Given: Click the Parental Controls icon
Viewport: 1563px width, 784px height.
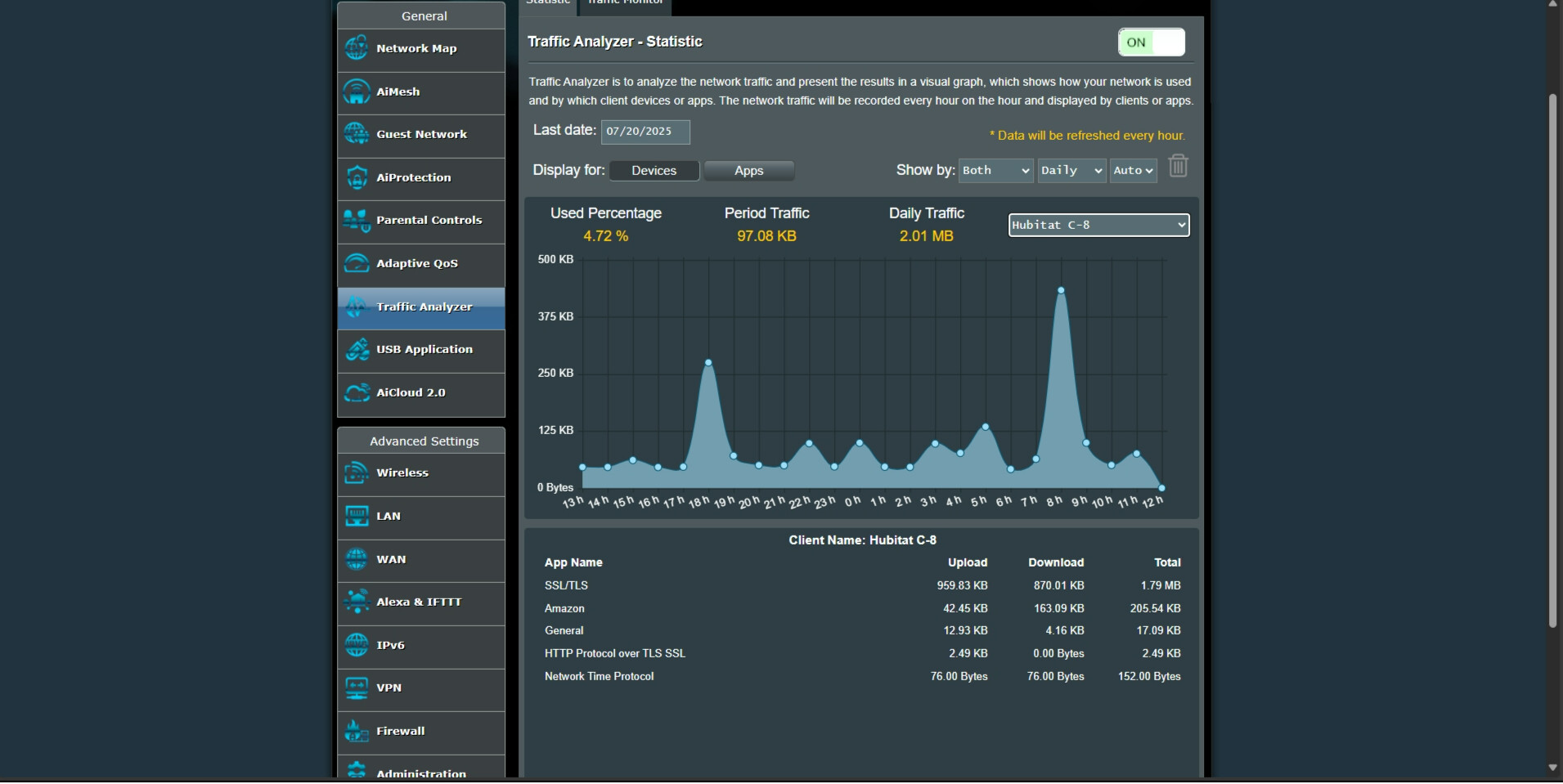Looking at the screenshot, I should point(357,220).
